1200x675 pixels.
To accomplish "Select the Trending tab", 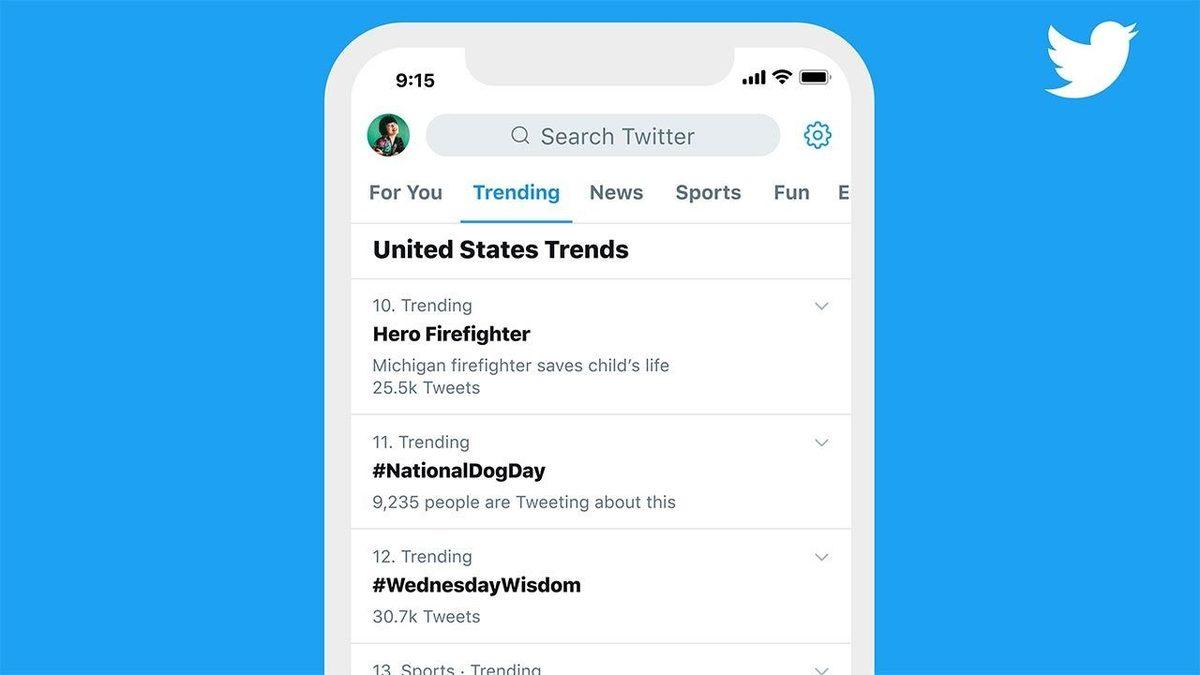I will pos(516,193).
